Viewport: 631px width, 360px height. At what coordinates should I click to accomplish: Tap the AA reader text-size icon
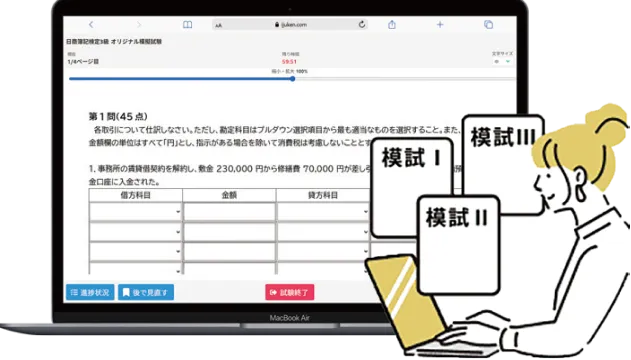pos(219,25)
